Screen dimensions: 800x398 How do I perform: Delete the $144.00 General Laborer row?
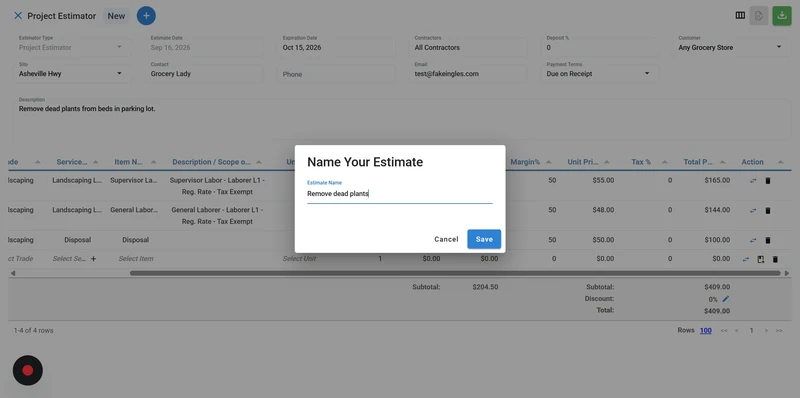pos(768,210)
